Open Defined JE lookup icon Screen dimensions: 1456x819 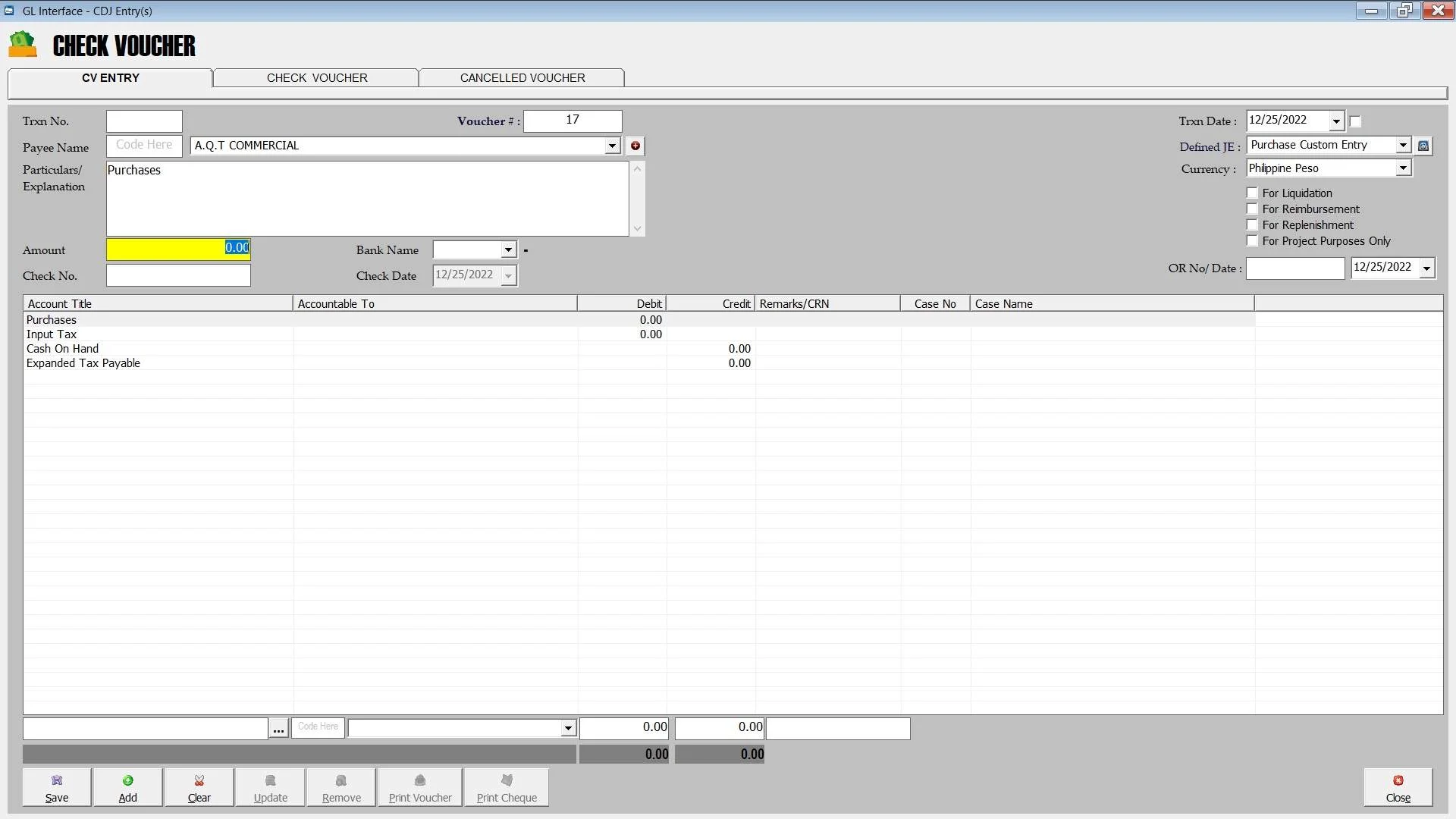pos(1423,146)
